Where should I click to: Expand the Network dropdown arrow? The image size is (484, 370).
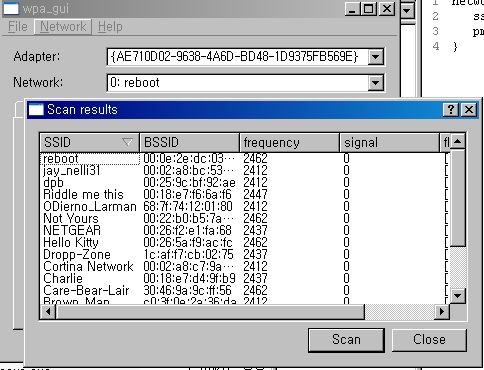pyautogui.click(x=375, y=83)
